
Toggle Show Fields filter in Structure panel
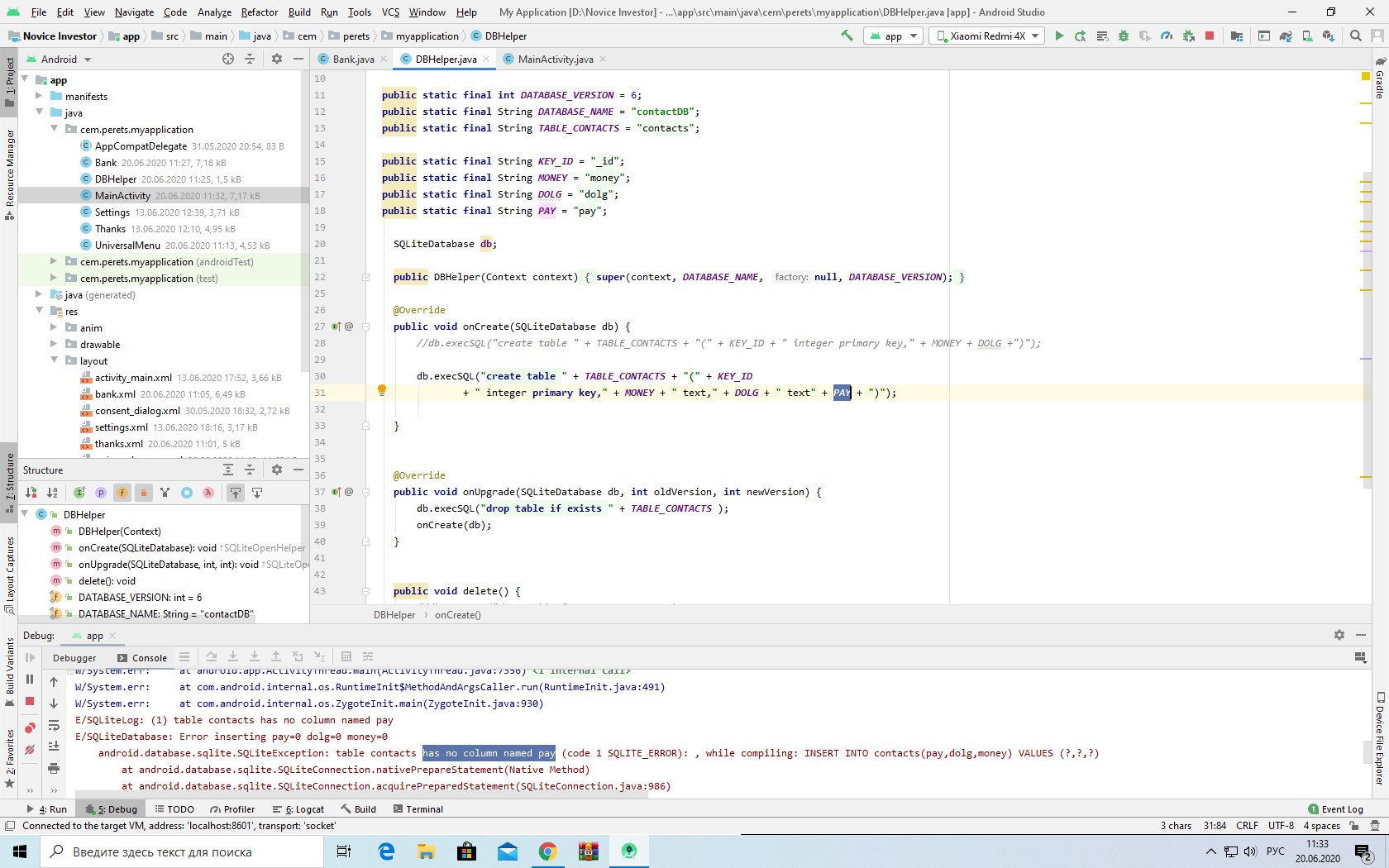click(x=122, y=493)
